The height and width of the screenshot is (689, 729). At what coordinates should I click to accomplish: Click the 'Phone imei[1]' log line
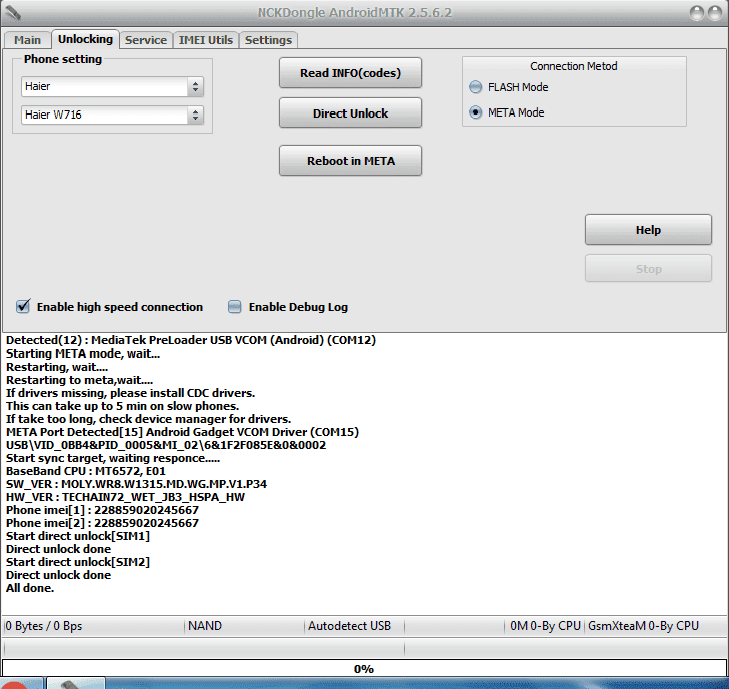pos(102,510)
